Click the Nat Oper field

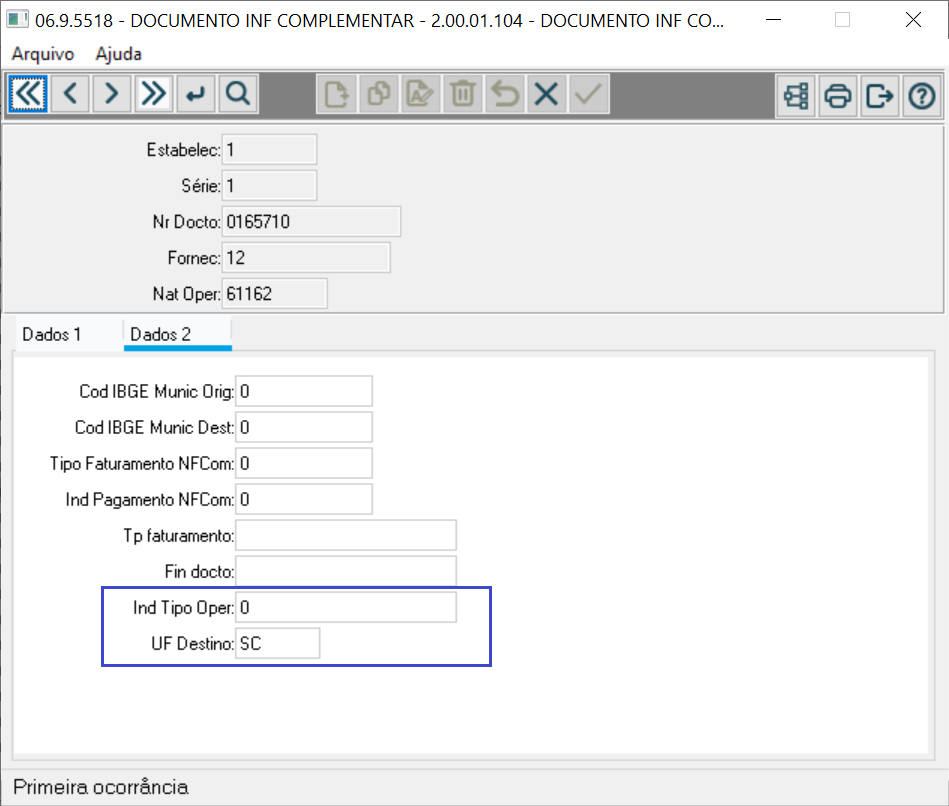click(x=275, y=293)
